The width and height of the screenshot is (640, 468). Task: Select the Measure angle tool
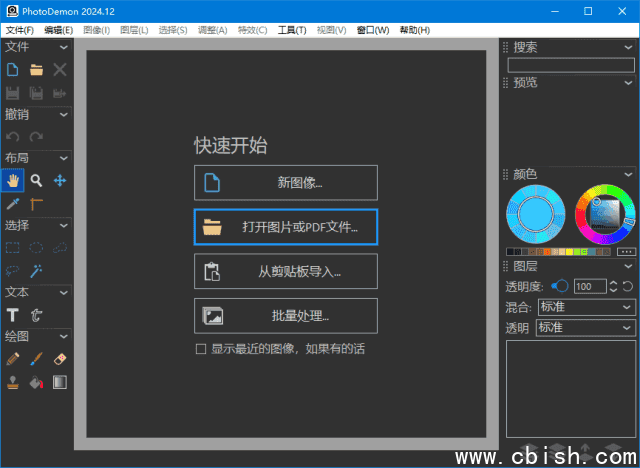coord(36,204)
